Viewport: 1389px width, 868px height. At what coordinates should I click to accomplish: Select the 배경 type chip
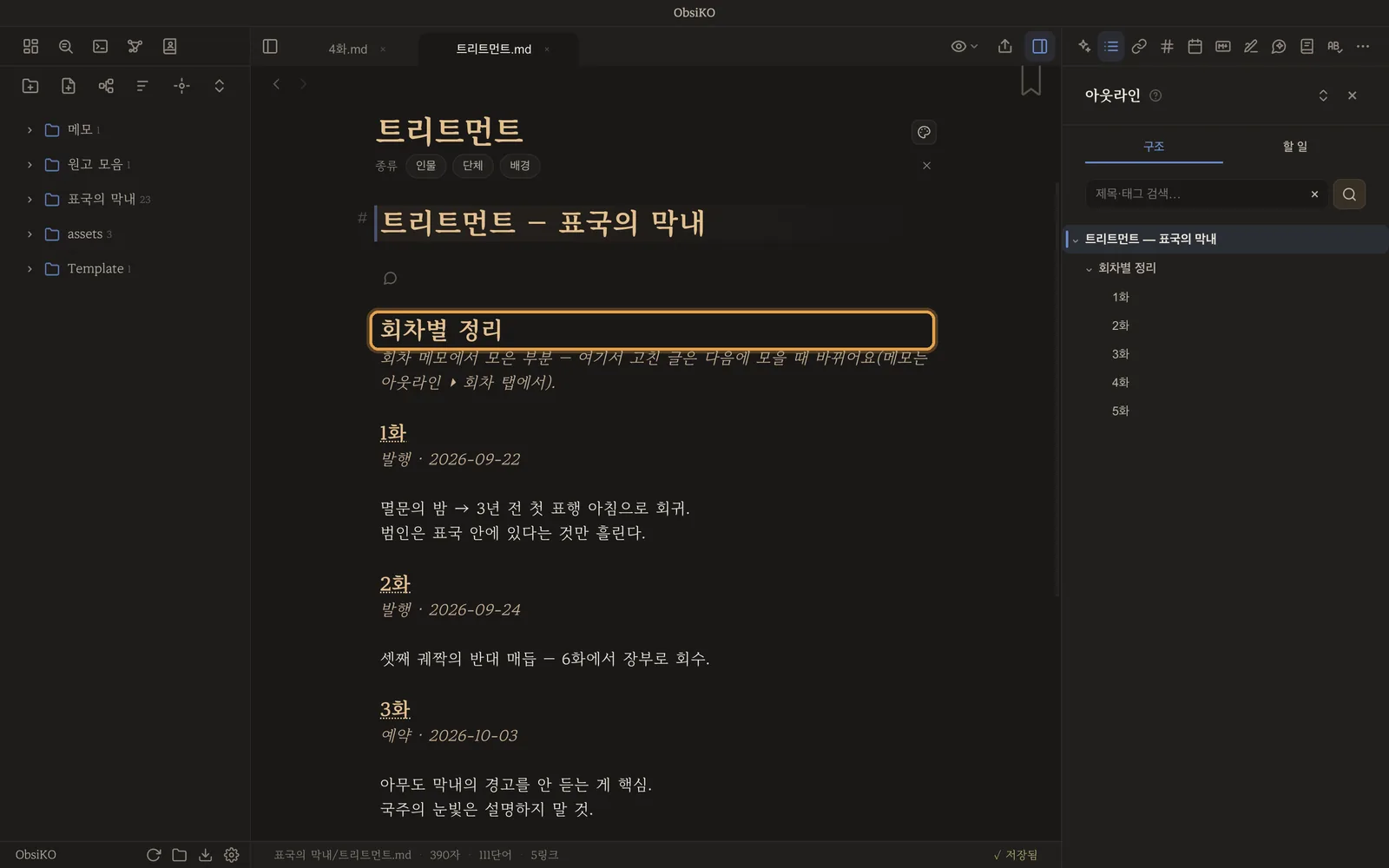pyautogui.click(x=519, y=166)
